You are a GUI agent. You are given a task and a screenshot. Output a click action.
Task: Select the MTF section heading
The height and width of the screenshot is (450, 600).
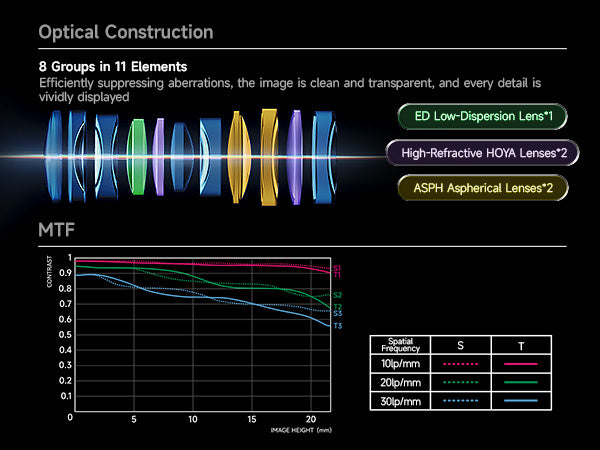tap(56, 232)
